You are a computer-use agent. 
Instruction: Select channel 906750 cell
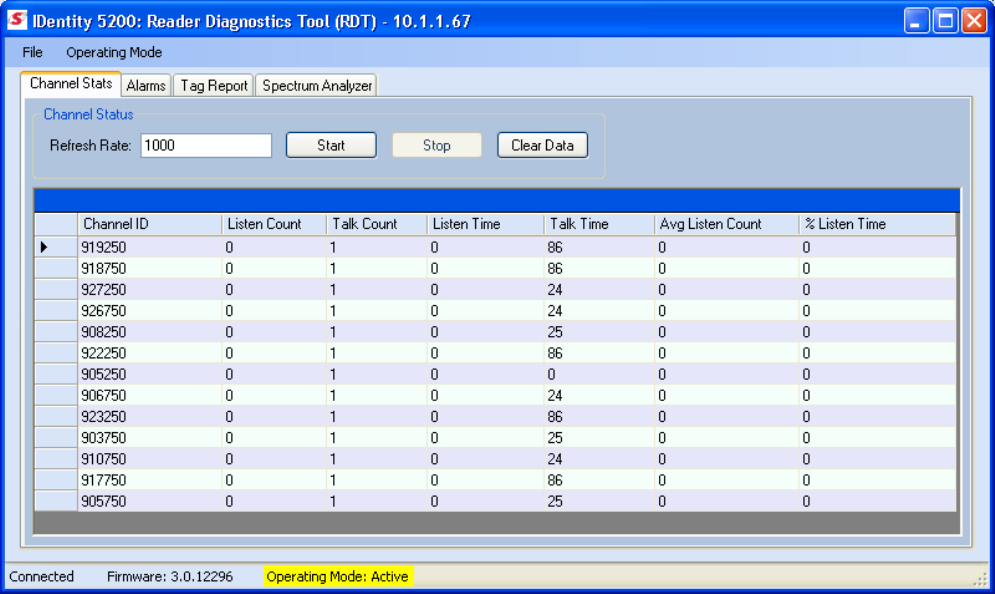click(x=150, y=395)
